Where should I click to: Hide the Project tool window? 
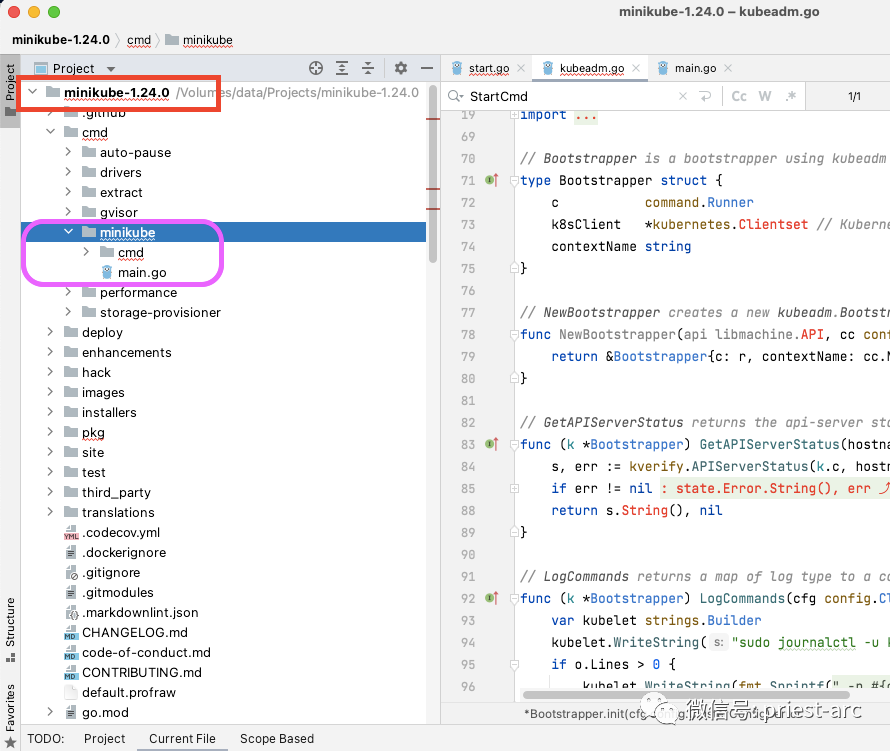tap(427, 68)
